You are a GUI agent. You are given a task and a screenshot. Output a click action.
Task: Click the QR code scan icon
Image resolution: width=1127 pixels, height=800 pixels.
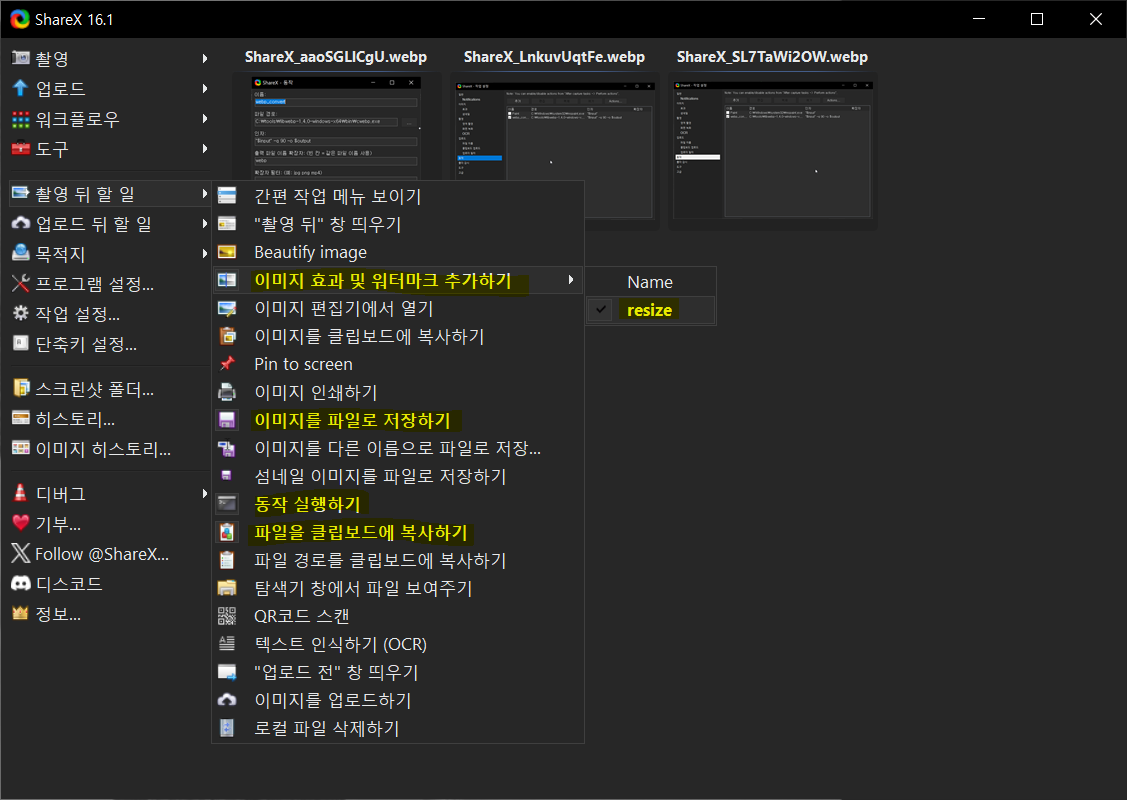point(227,616)
